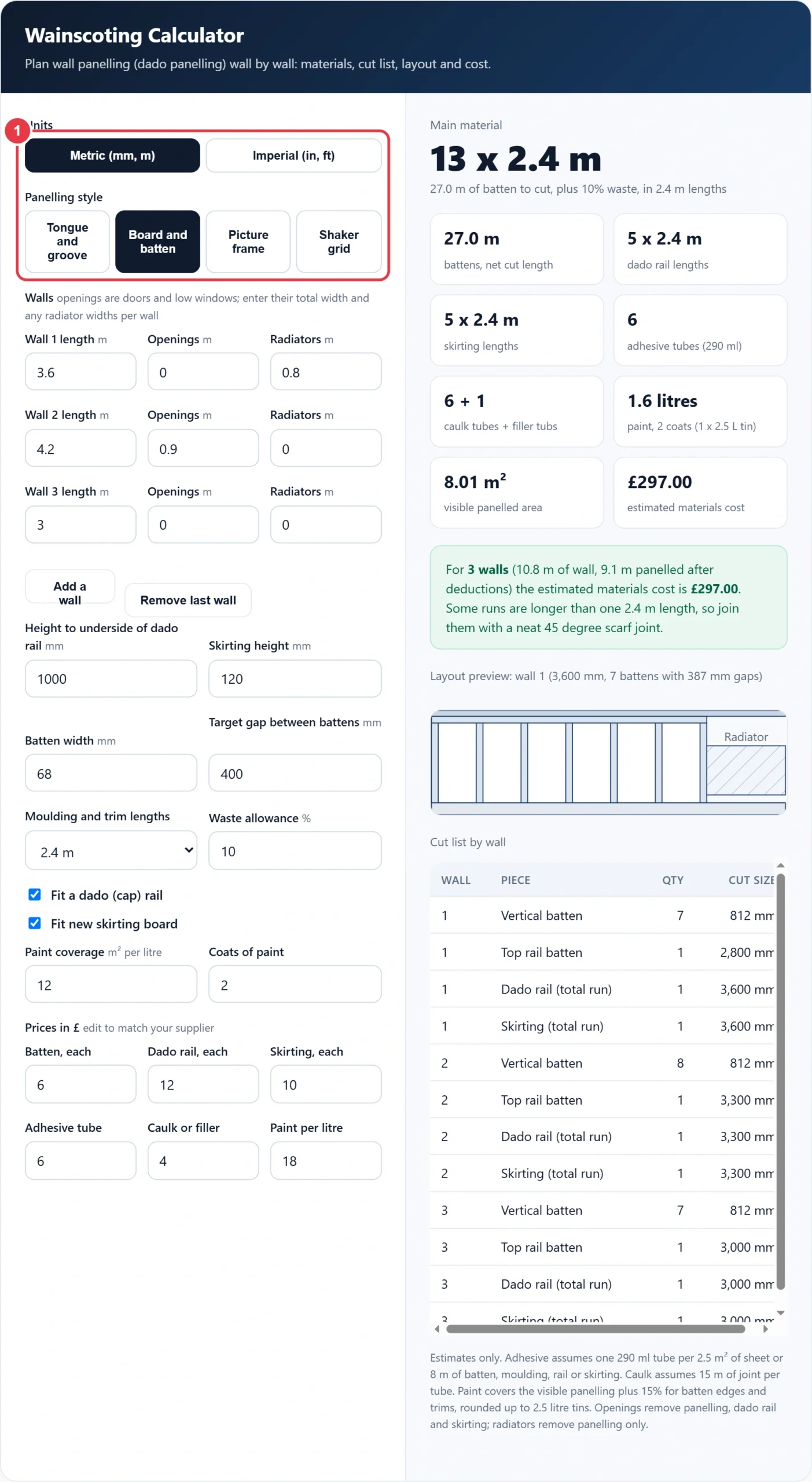This screenshot has height=1482, width=812.
Task: Click the cut list scroll left arrow
Action: coord(437,1329)
